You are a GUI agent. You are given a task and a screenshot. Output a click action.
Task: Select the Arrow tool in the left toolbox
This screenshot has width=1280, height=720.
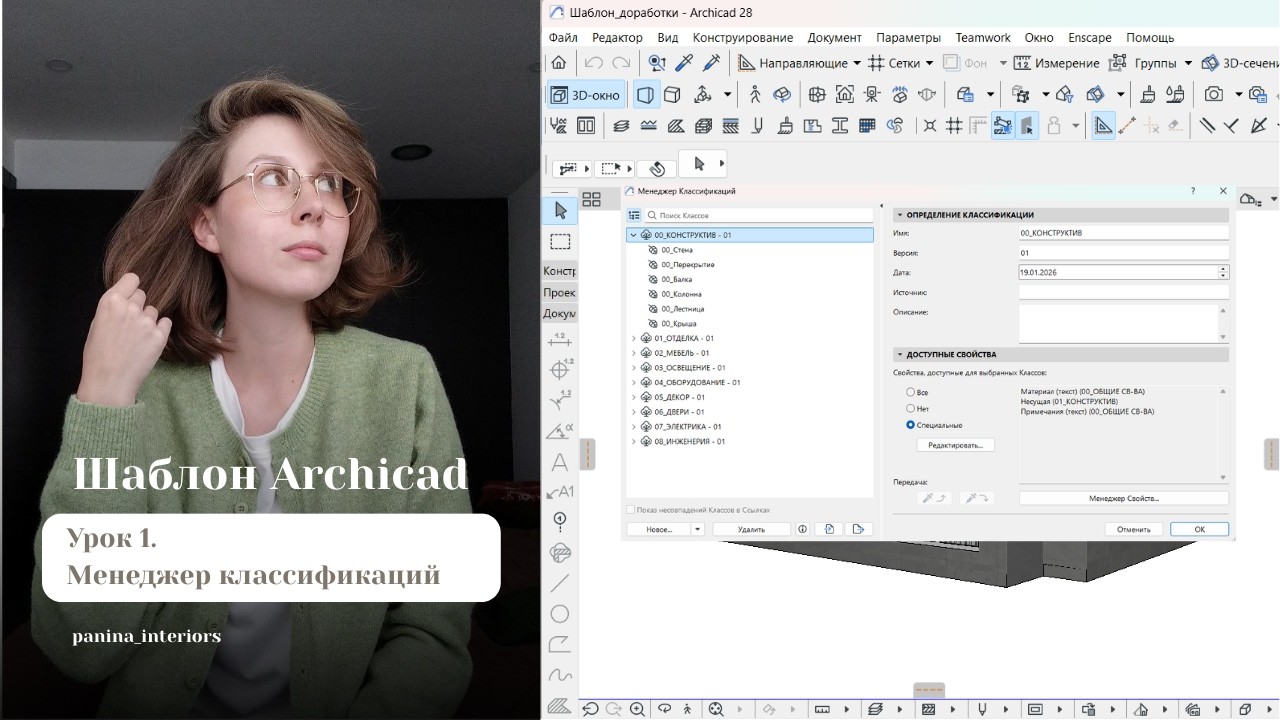(560, 211)
